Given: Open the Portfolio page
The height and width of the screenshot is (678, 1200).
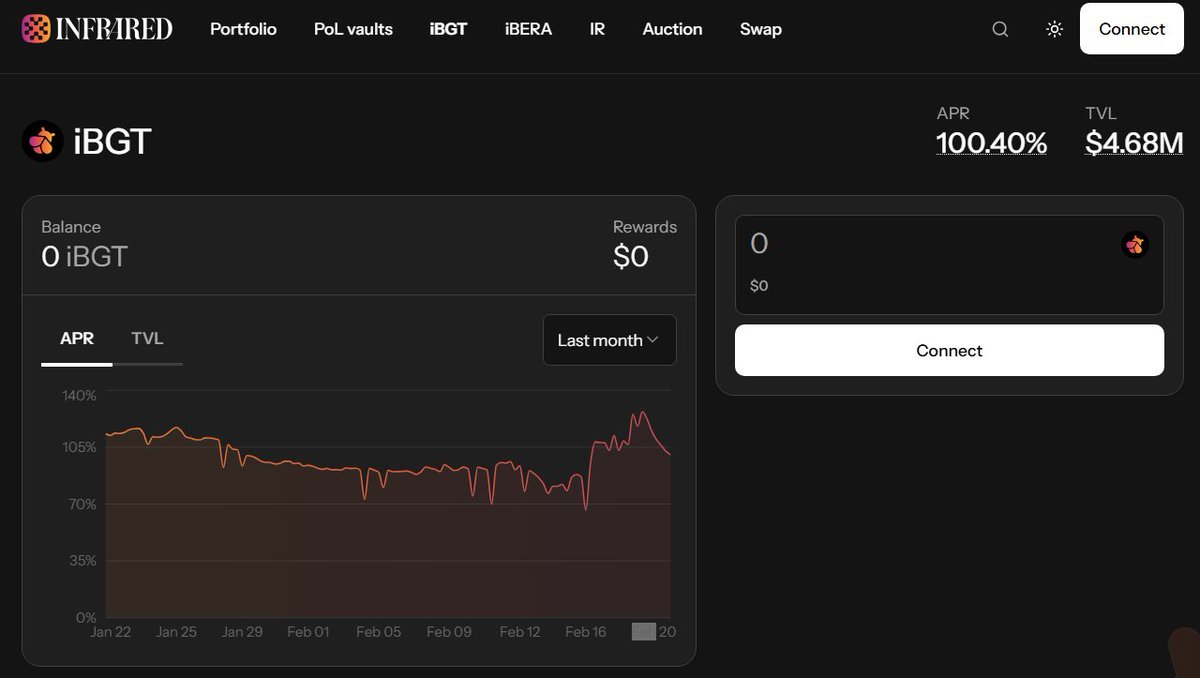Looking at the screenshot, I should point(243,29).
